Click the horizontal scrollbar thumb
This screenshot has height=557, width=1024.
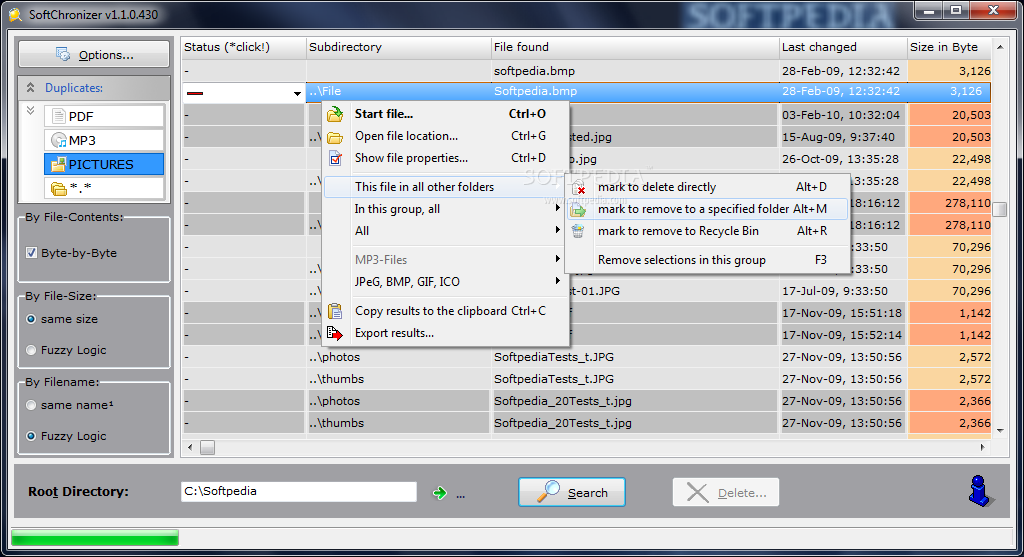207,447
